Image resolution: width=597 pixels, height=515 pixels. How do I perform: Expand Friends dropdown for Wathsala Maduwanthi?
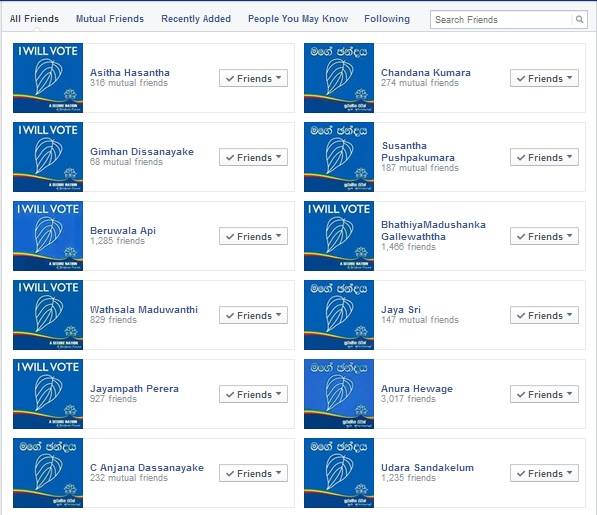point(253,315)
